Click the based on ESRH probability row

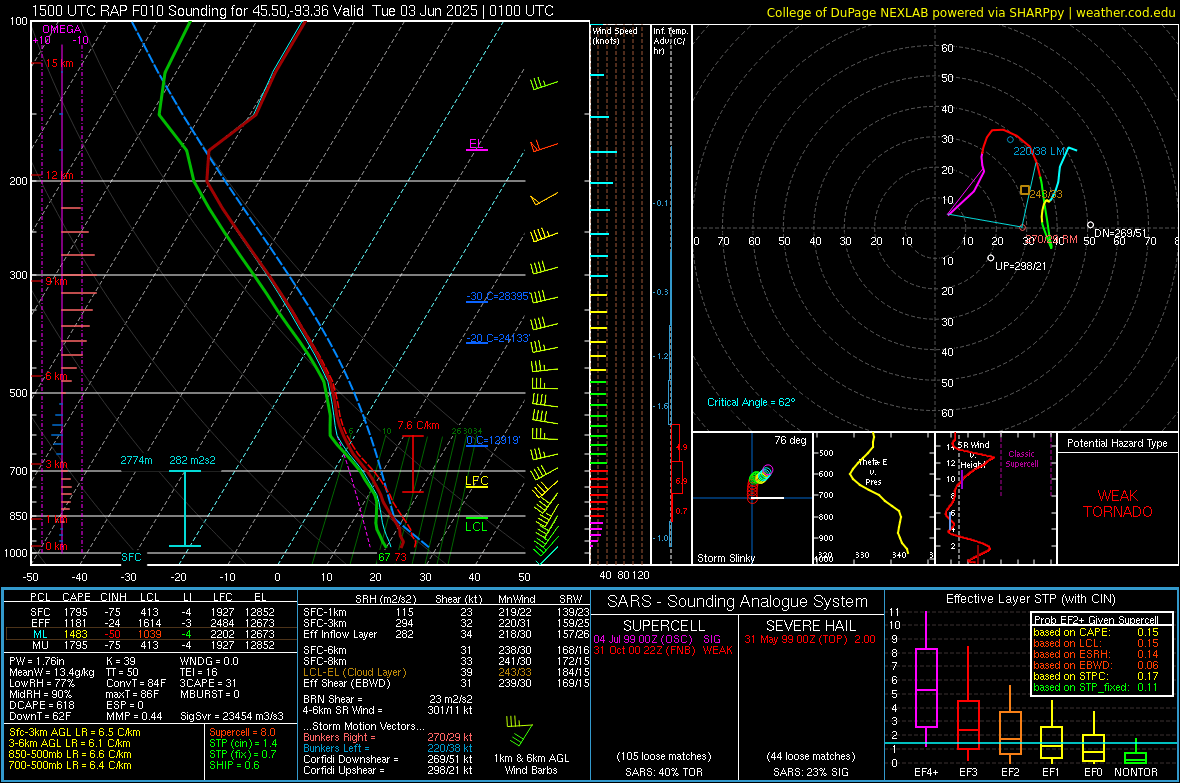1096,654
